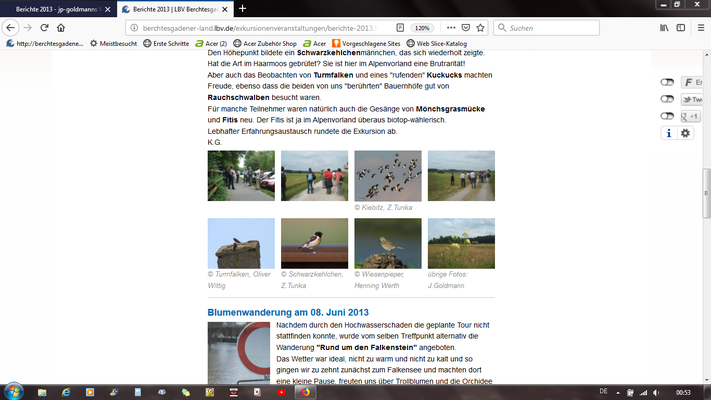Viewport: 711px width, 400px height.
Task: Reload the current page
Action: [x=44, y=28]
